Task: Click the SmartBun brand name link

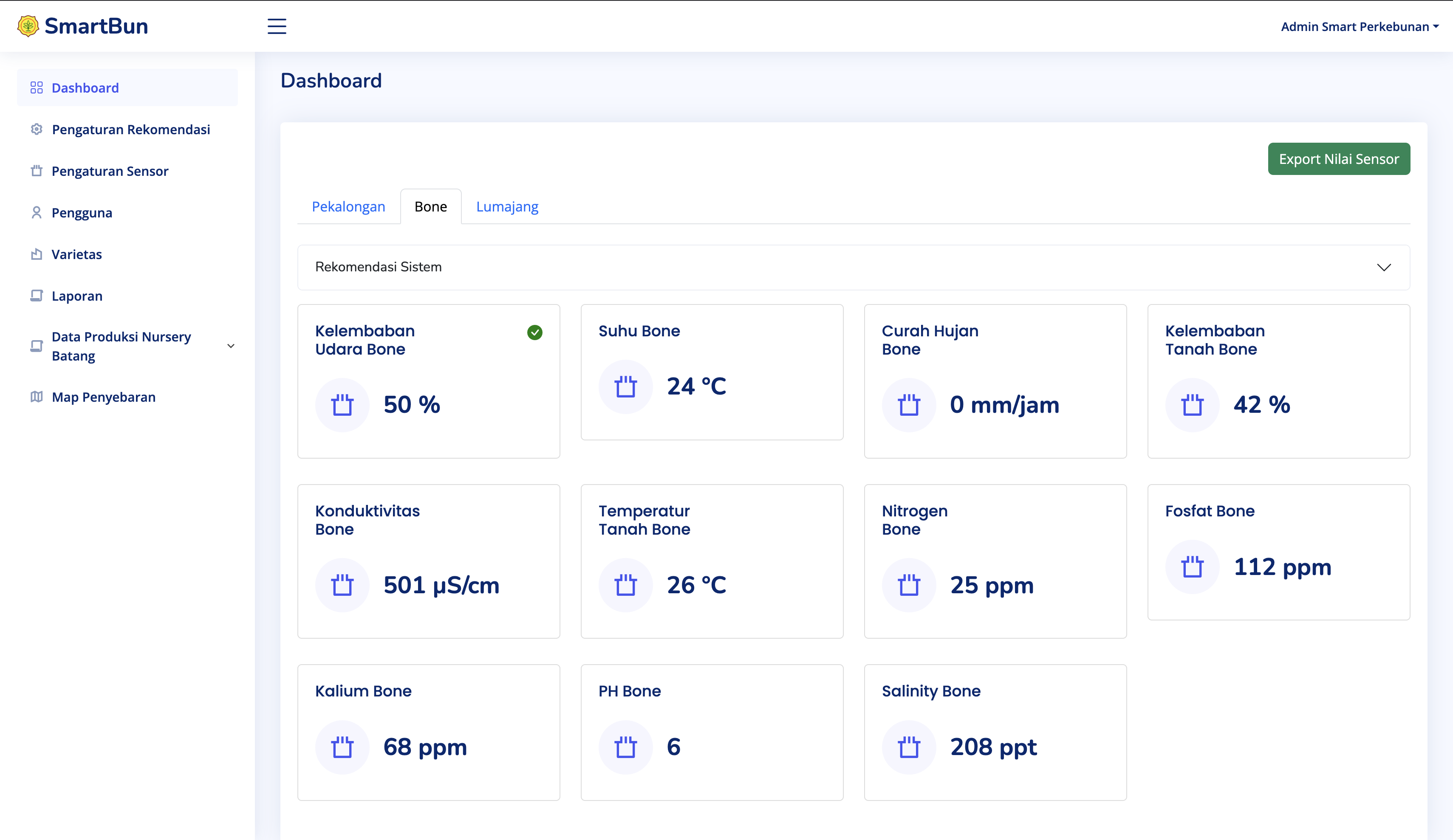Action: (x=96, y=26)
